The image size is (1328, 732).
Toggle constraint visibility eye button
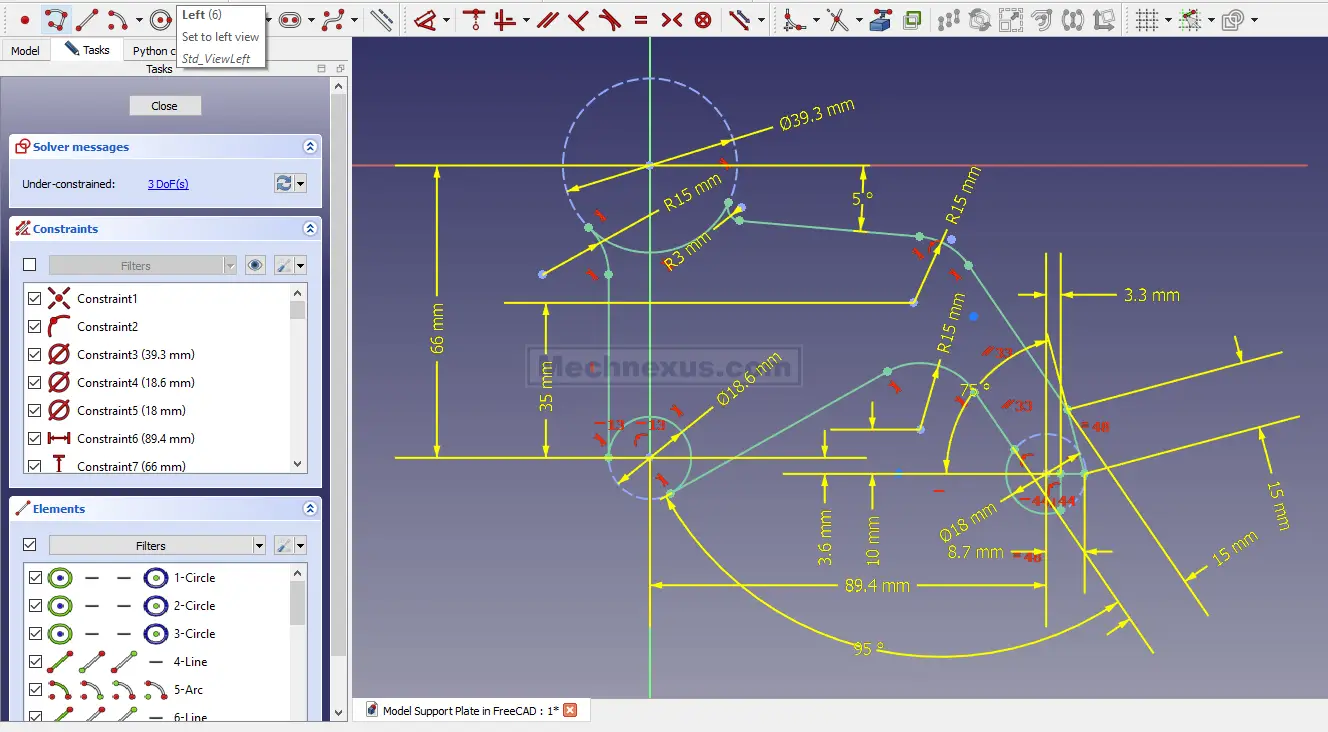pos(256,265)
